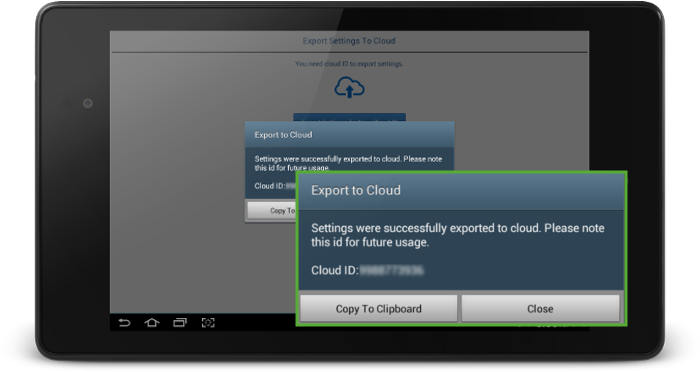Click the tablet's front camera lens
700x372 pixels.
click(88, 104)
